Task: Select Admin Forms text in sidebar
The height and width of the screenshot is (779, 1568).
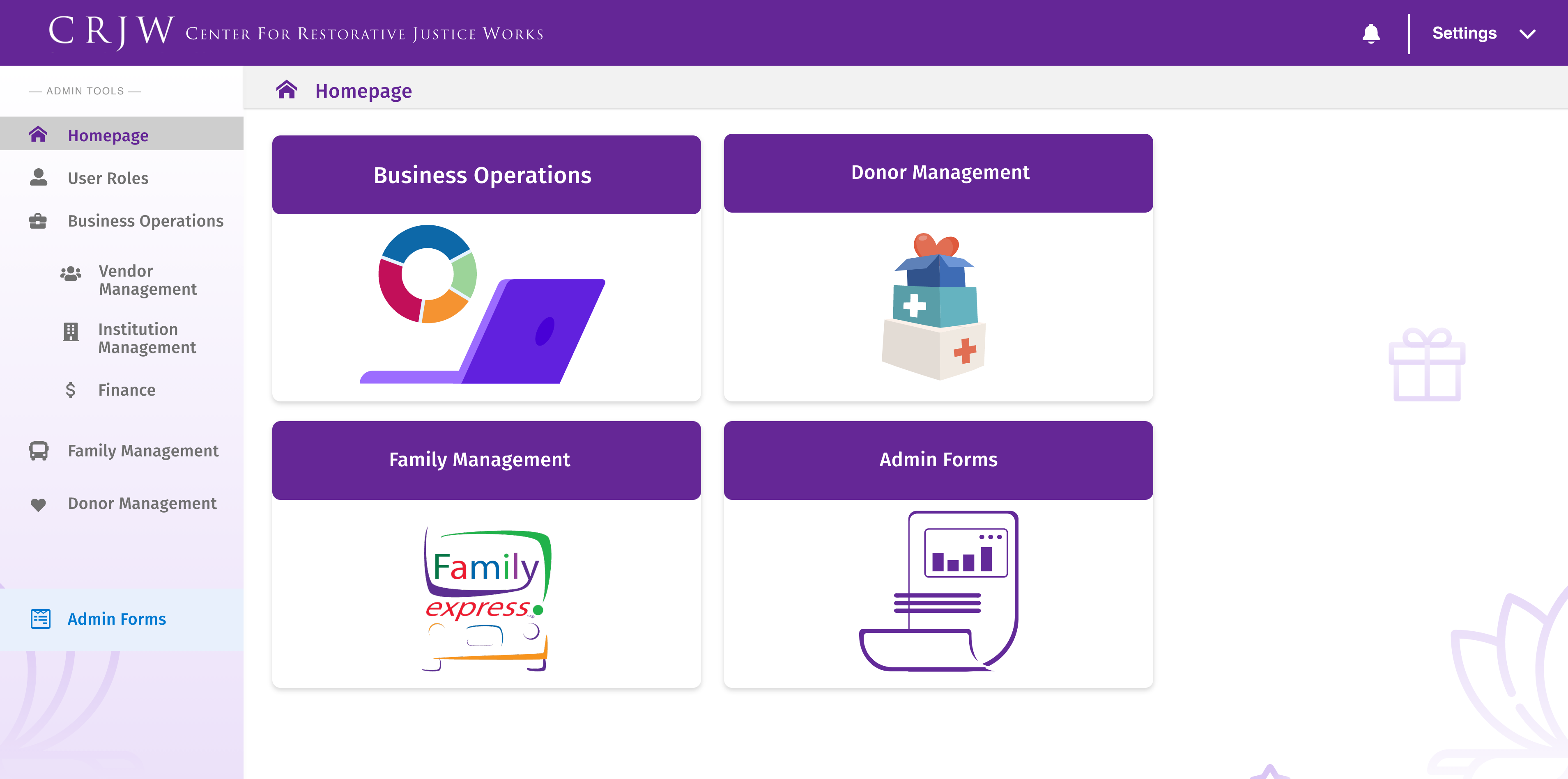Action: 117,619
